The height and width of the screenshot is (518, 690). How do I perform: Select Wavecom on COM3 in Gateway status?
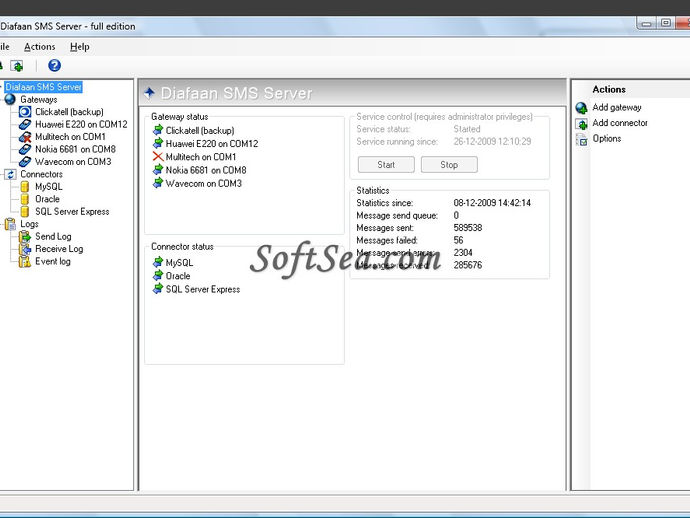click(x=204, y=183)
